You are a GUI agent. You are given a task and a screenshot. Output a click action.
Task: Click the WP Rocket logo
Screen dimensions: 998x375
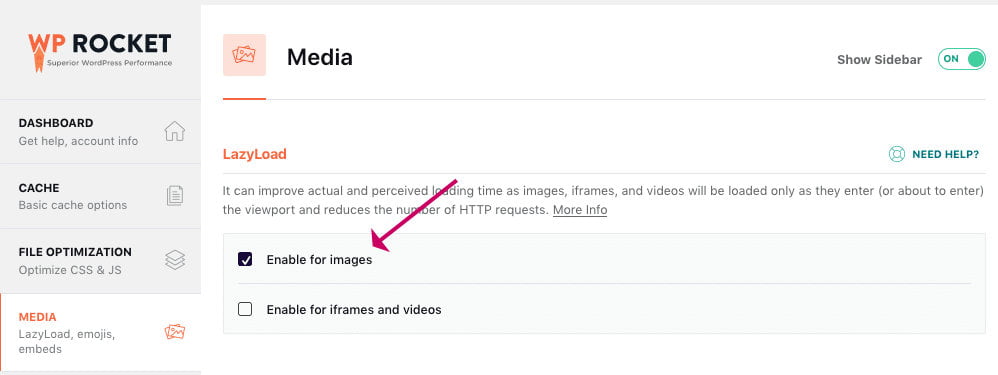coord(100,52)
